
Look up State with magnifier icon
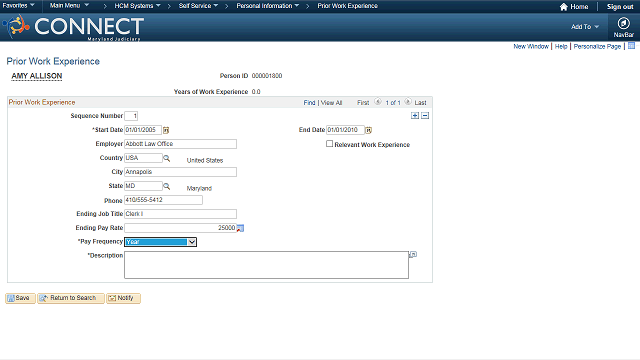coord(167,186)
